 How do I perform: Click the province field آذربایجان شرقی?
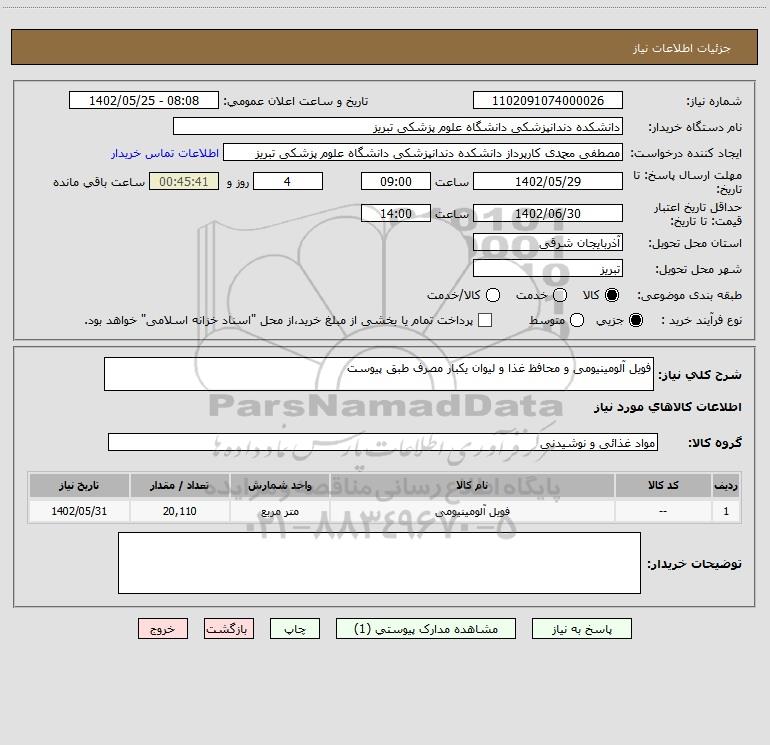pos(548,242)
